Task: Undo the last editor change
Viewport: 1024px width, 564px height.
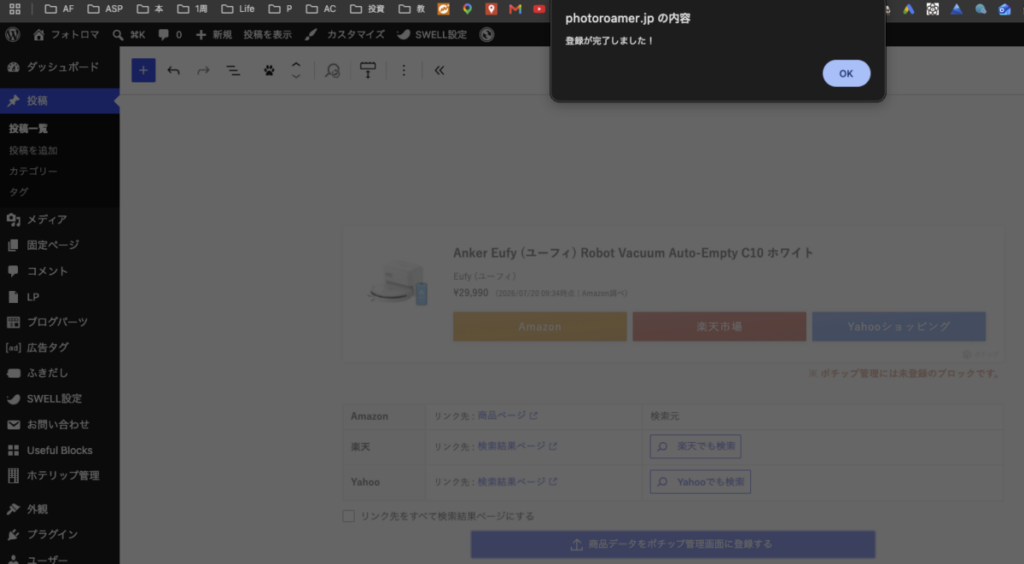Action: coord(174,70)
